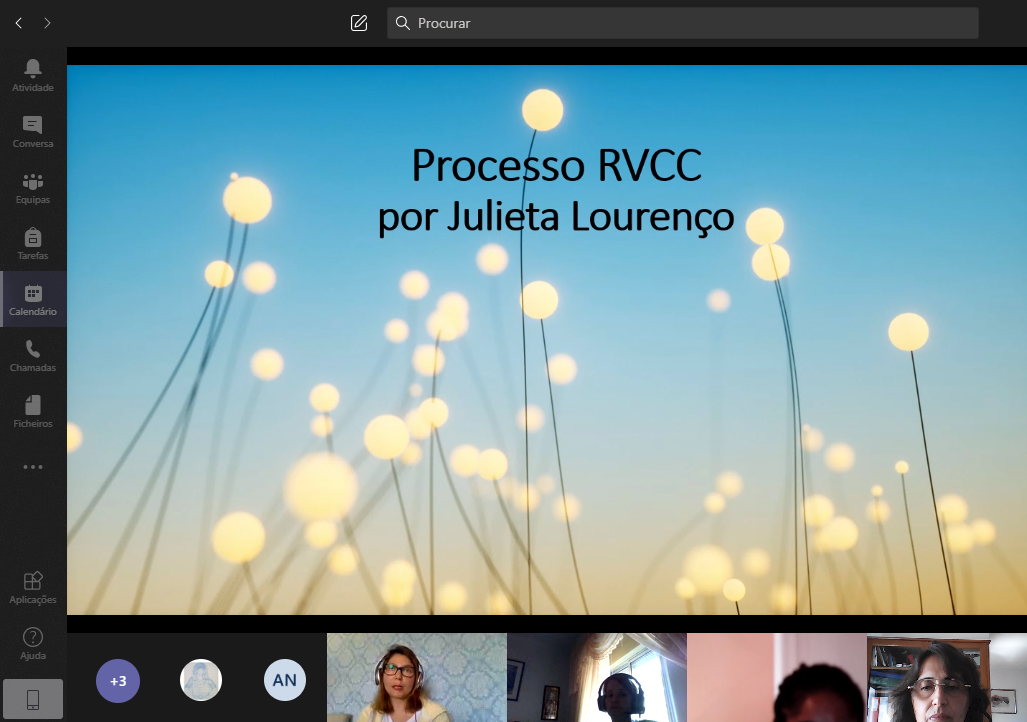This screenshot has width=1027, height=722.
Task: Go back with the left arrow
Action: [x=19, y=23]
